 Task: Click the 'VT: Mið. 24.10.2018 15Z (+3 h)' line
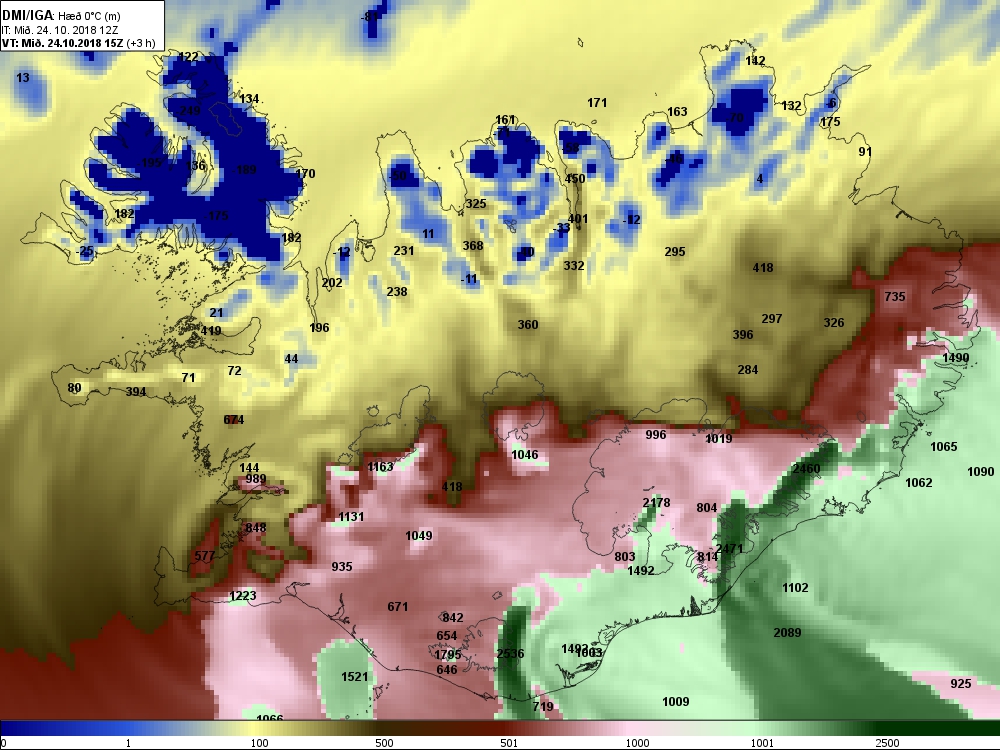pos(78,43)
